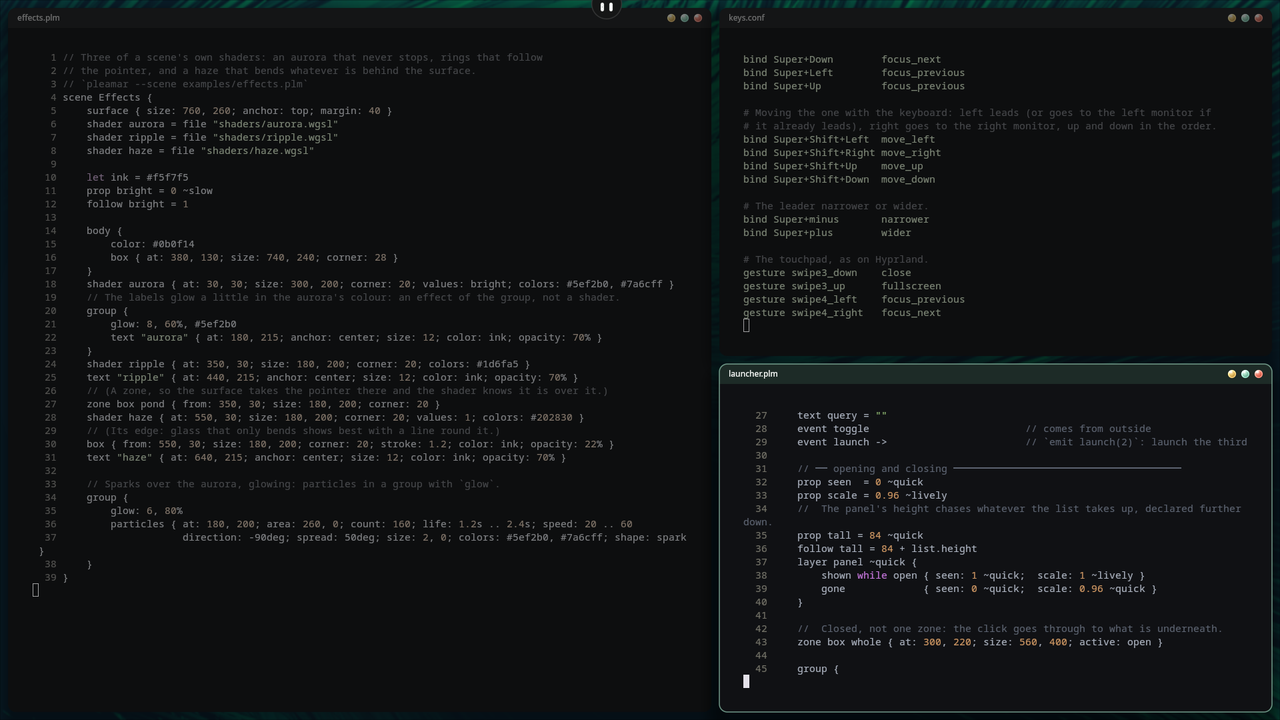Screen dimensions: 1280x720
Task: Click "fullscreen" in keys.conf
Action: 911,286
